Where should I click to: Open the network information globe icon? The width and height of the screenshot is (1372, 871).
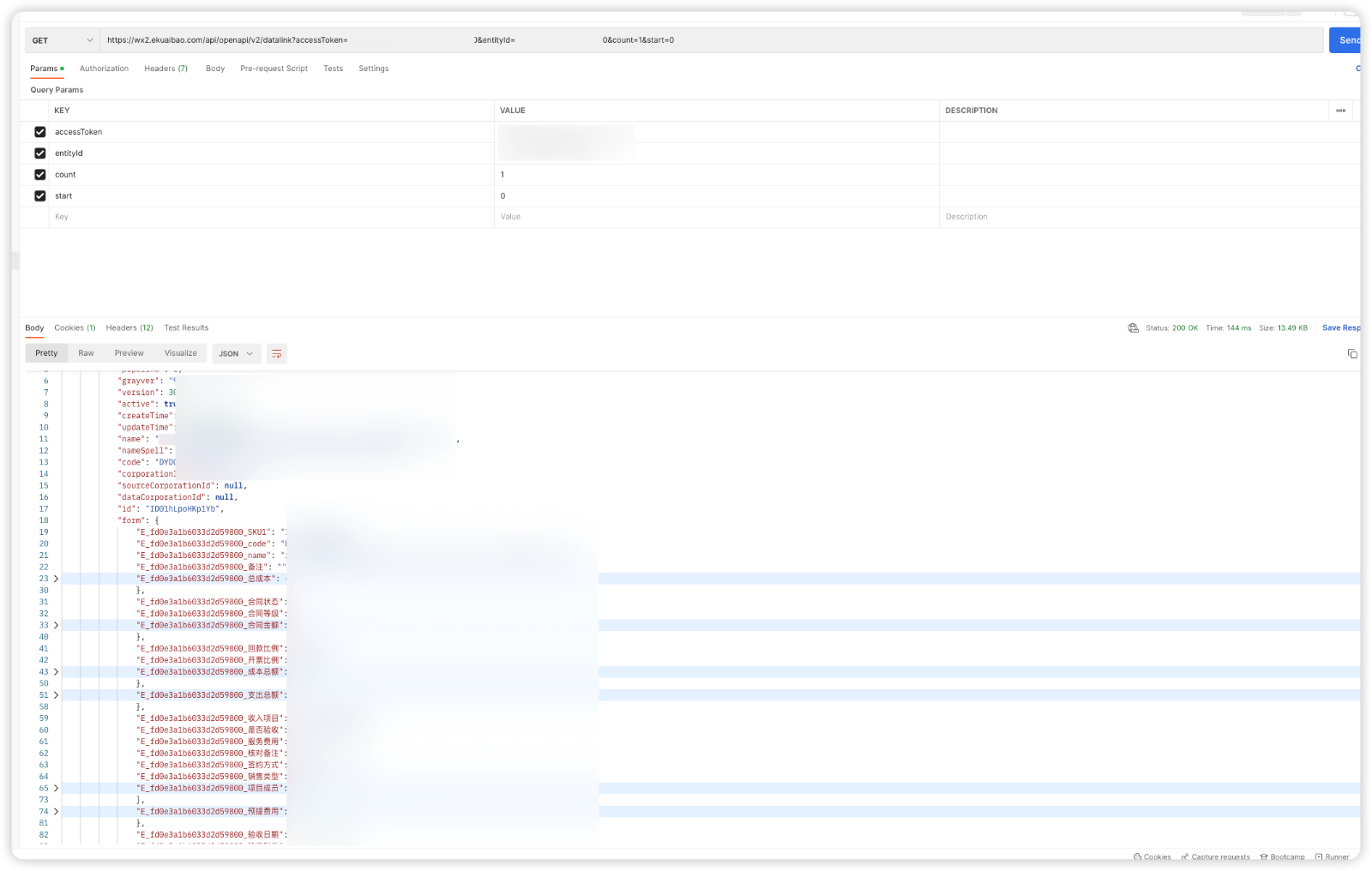coord(1133,327)
